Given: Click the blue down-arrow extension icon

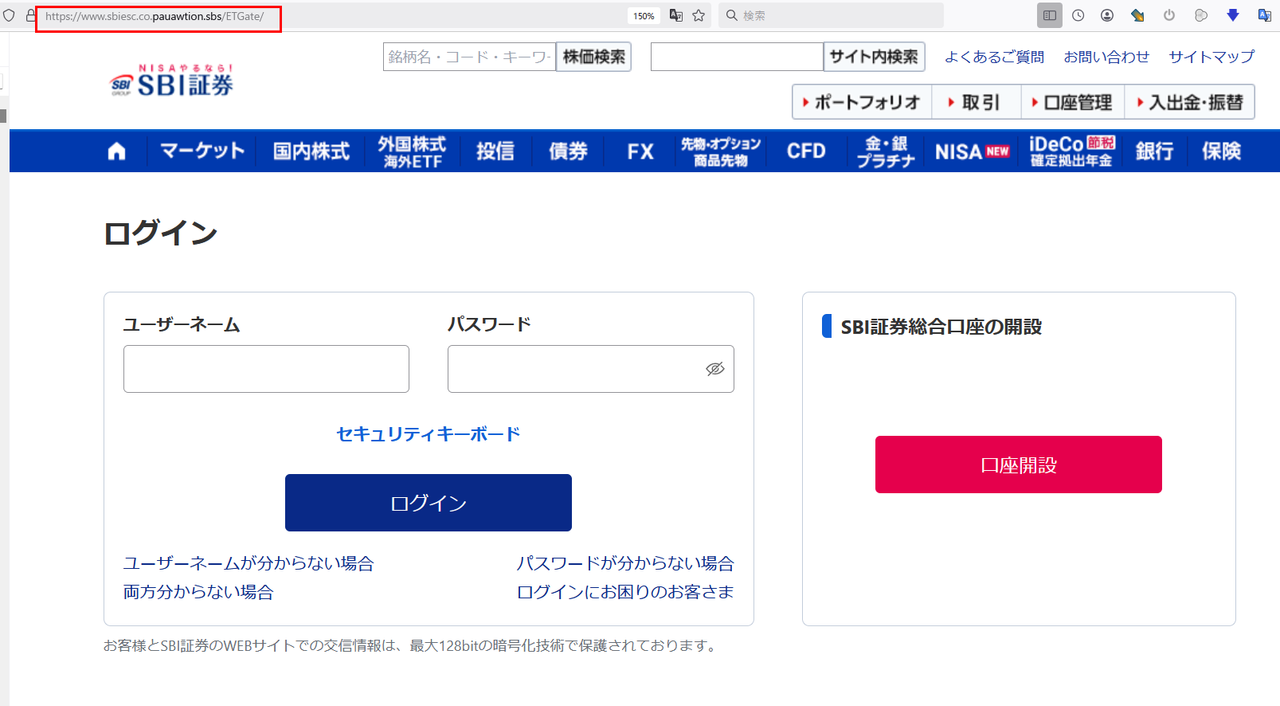Looking at the screenshot, I should [1233, 16].
